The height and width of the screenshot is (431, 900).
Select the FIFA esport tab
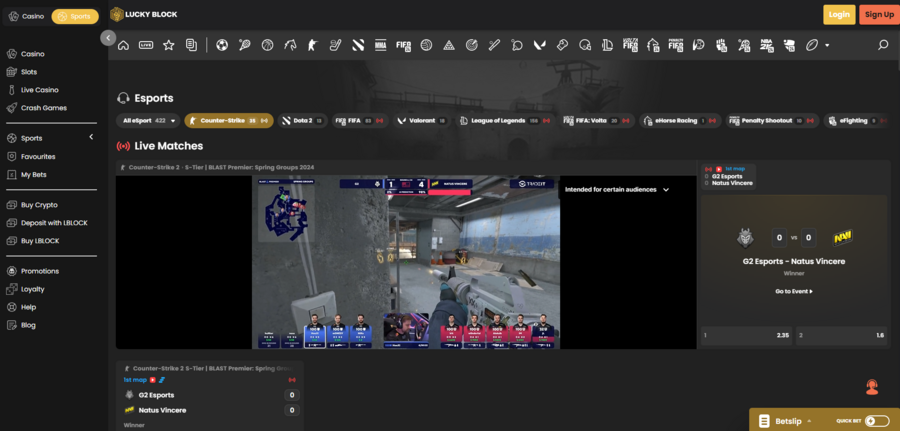[360, 121]
